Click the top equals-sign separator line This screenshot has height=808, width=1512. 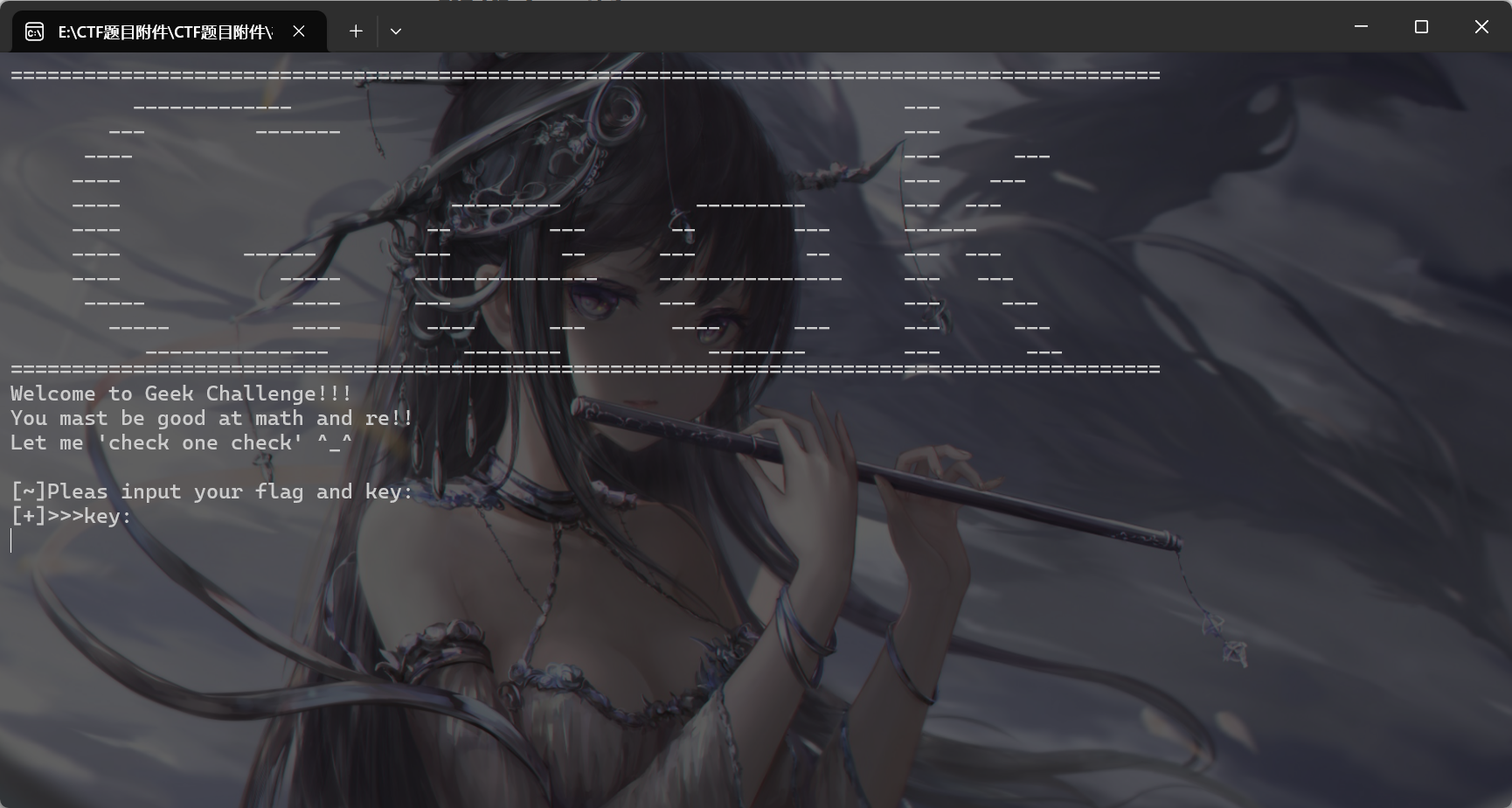(x=585, y=76)
